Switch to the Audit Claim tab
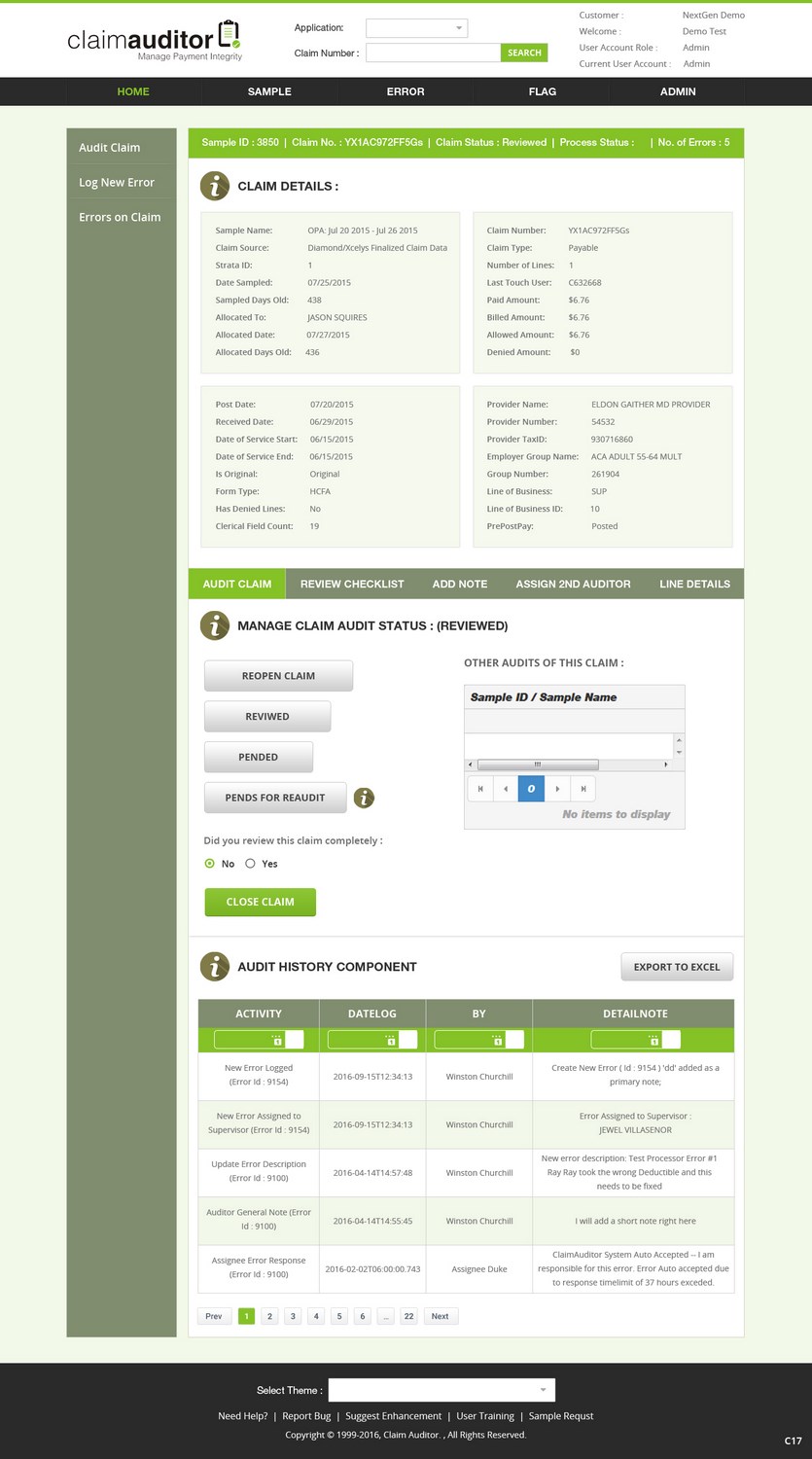 (237, 584)
